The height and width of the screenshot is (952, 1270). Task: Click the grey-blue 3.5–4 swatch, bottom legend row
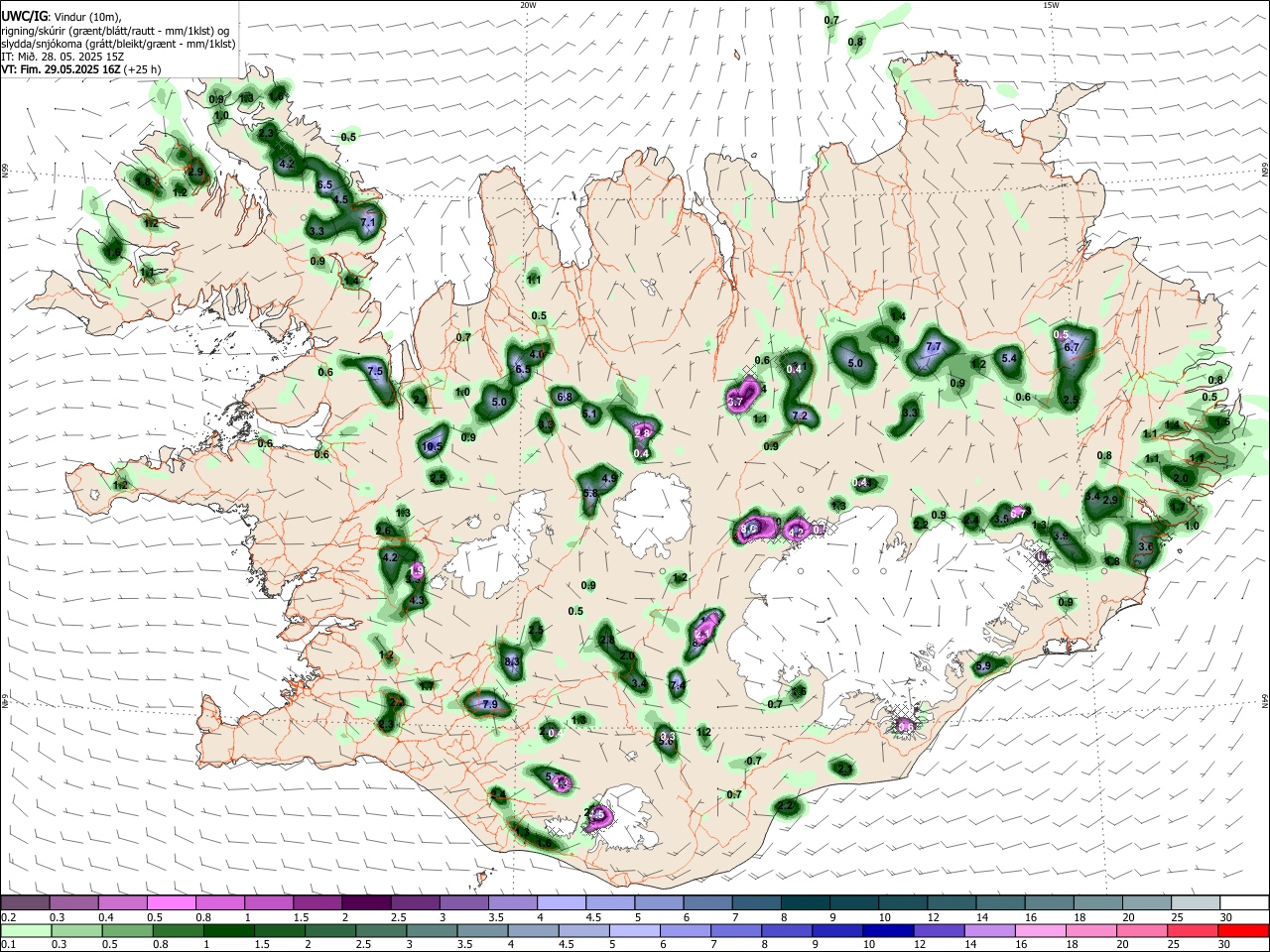(482, 931)
